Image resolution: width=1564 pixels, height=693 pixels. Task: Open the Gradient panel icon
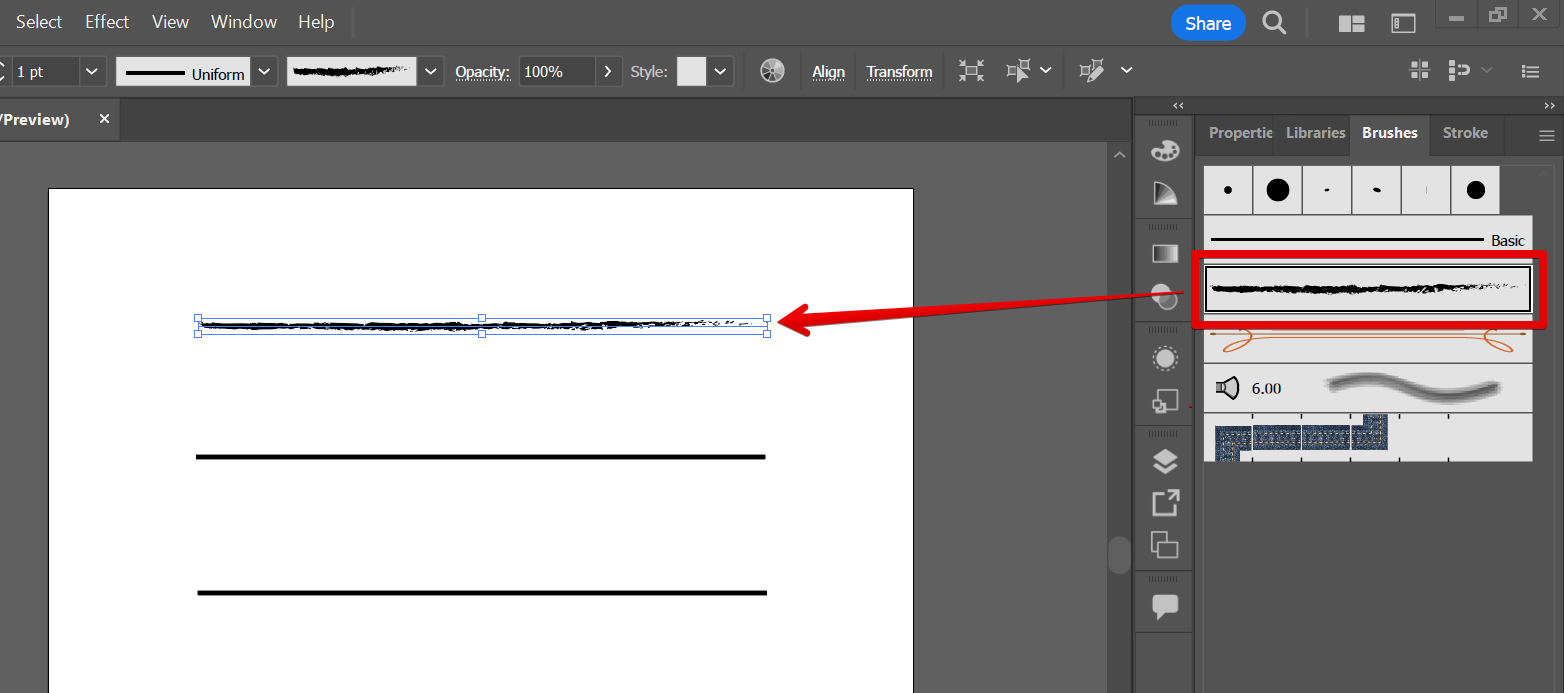click(1165, 254)
